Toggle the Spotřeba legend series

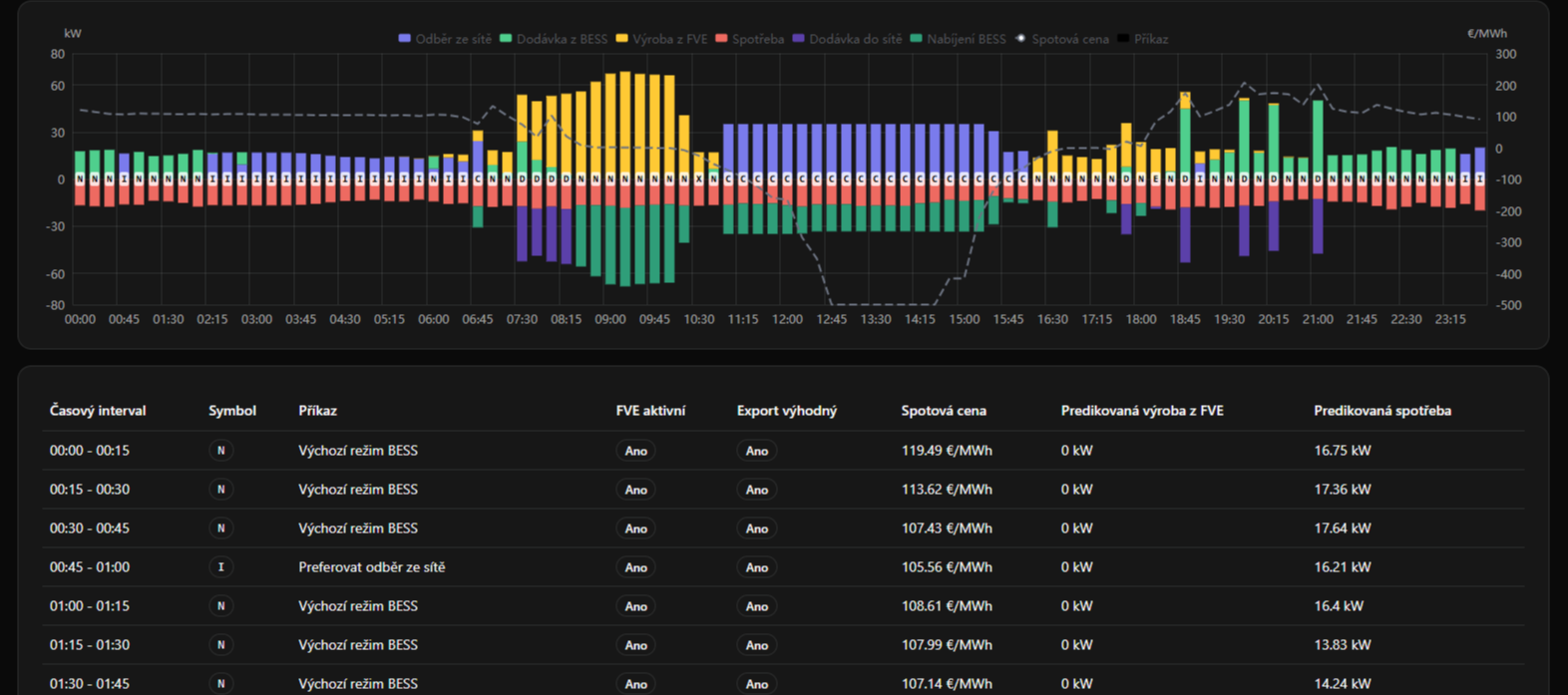point(749,39)
